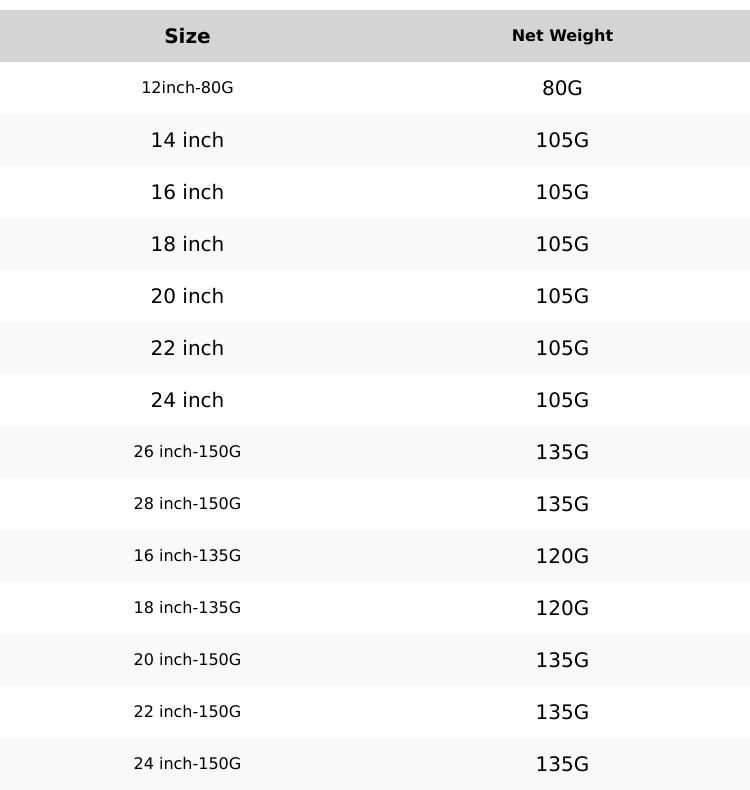Viewport: 750px width, 790px height.
Task: Select the 24 inch-150G size cell
Action: pyautogui.click(x=187, y=764)
